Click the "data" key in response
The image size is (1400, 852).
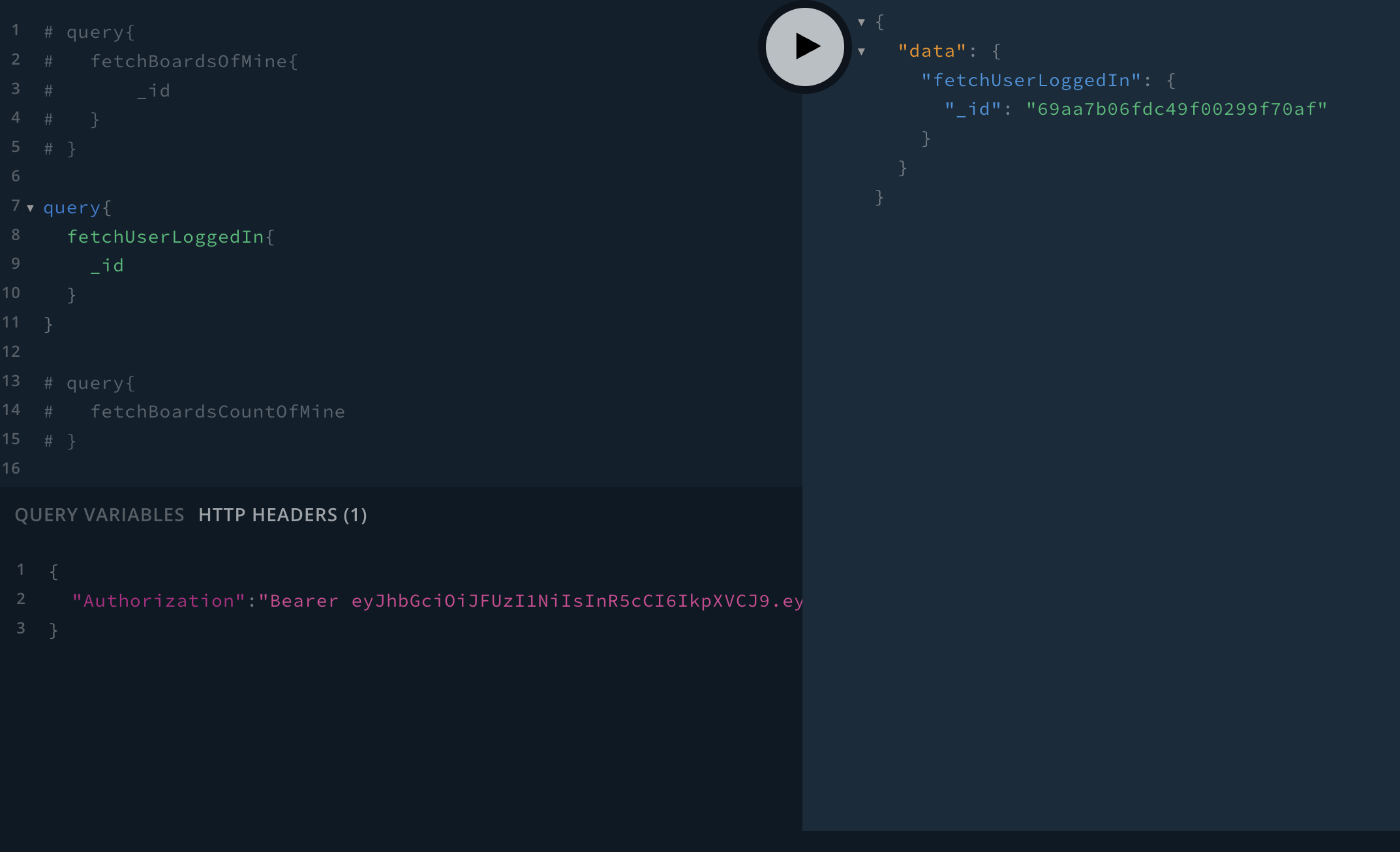tap(931, 51)
